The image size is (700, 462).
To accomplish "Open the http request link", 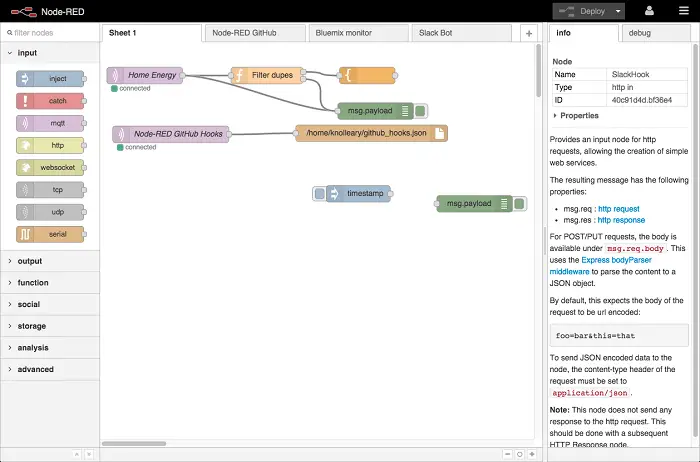I will (x=618, y=209).
